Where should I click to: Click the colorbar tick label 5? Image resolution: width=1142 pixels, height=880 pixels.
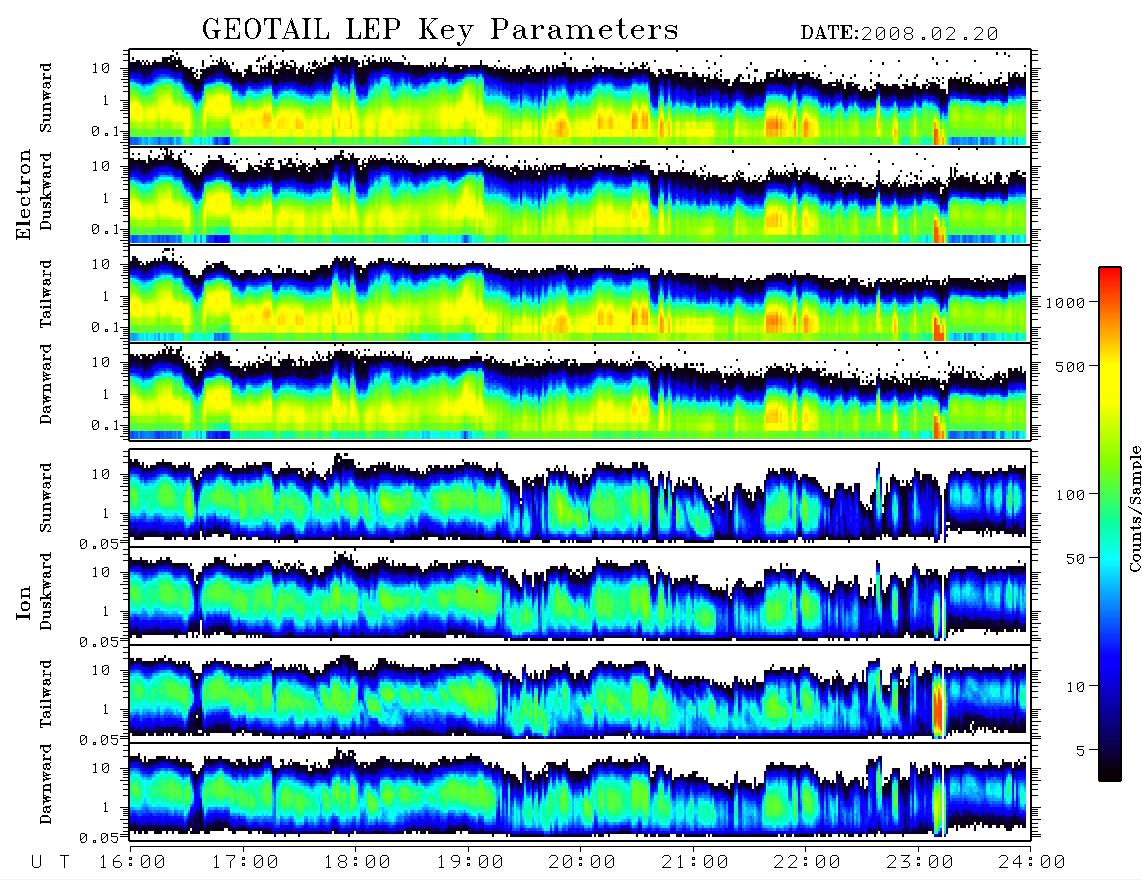[x=1081, y=751]
